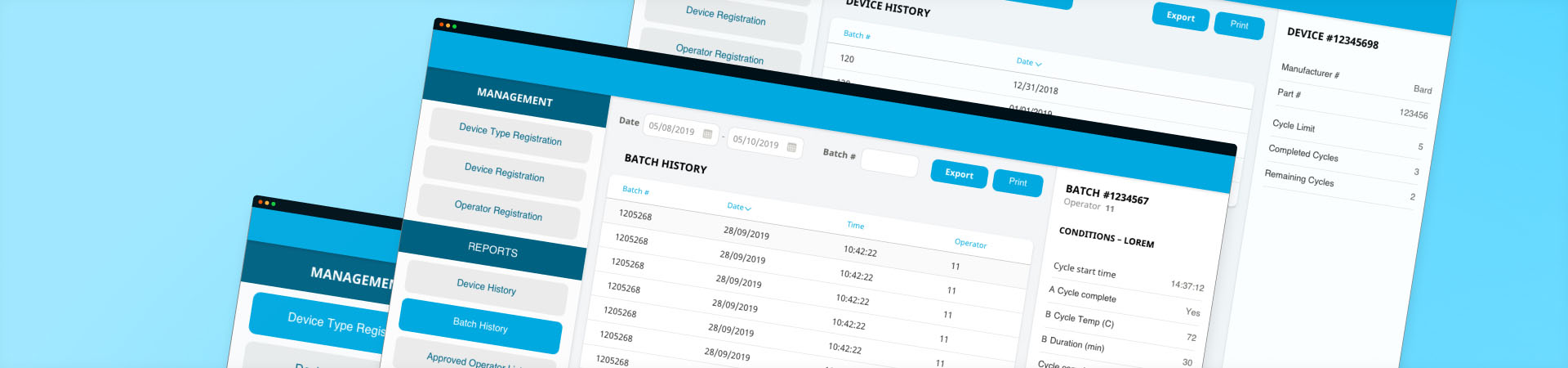Click Print button in Batch History panel
1568x368 pixels.
pos(1018,182)
